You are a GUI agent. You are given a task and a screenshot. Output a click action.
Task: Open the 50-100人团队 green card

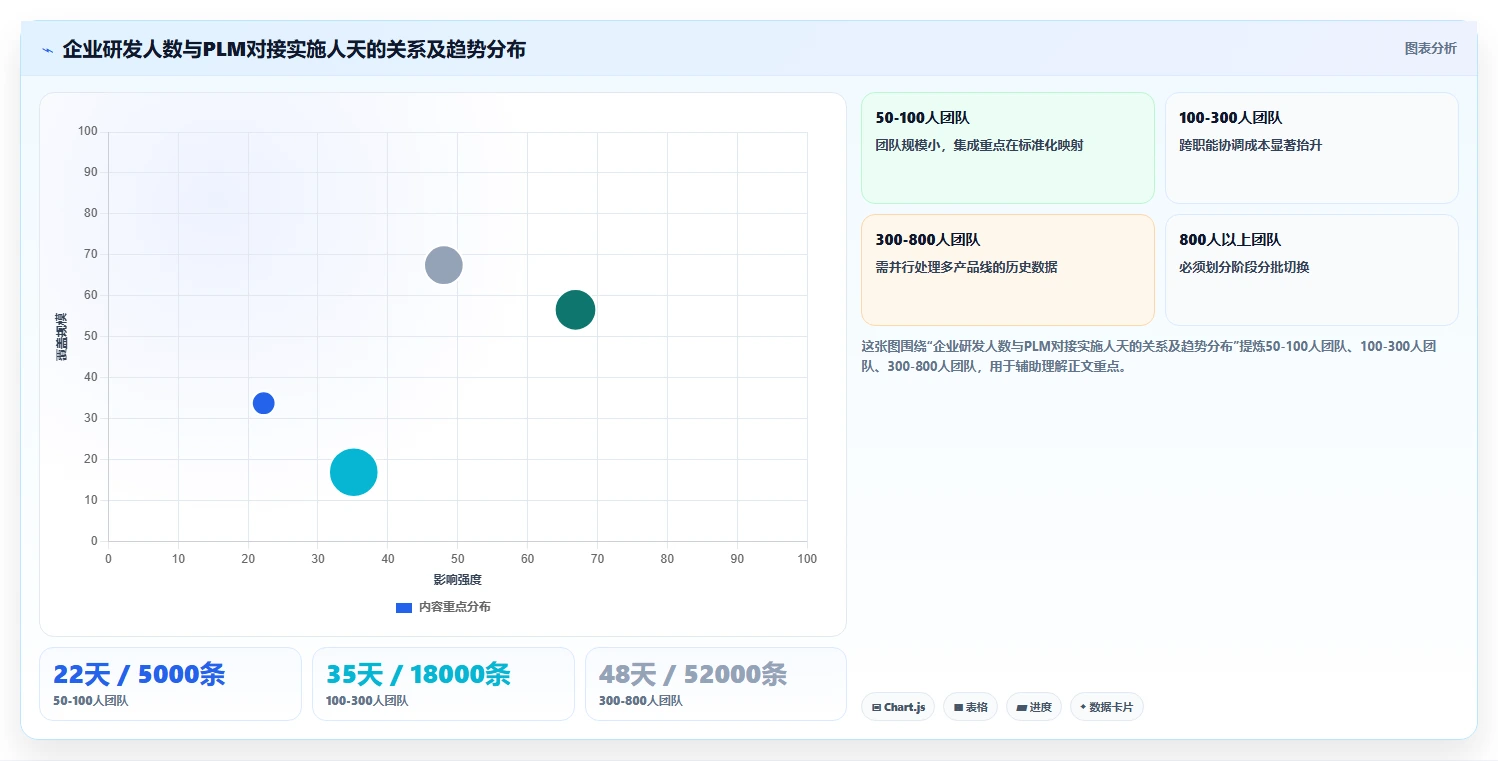(x=1007, y=148)
